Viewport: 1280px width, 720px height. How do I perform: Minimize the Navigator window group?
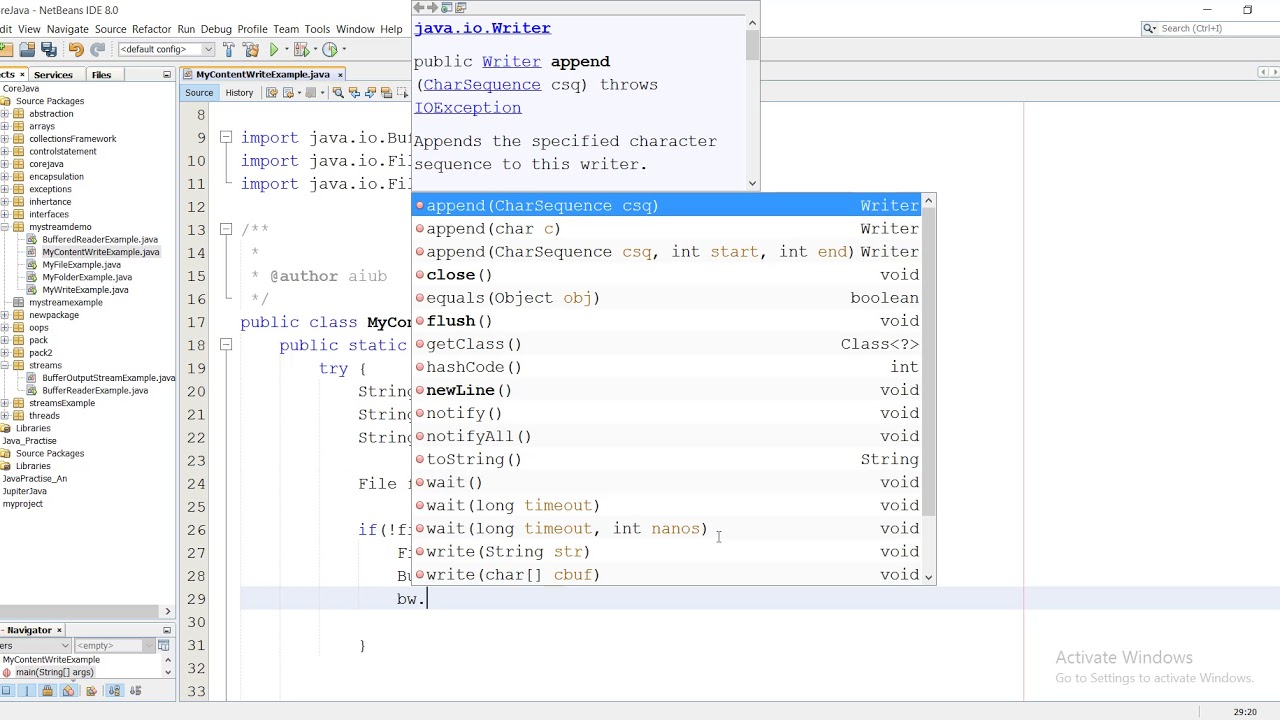click(x=167, y=630)
